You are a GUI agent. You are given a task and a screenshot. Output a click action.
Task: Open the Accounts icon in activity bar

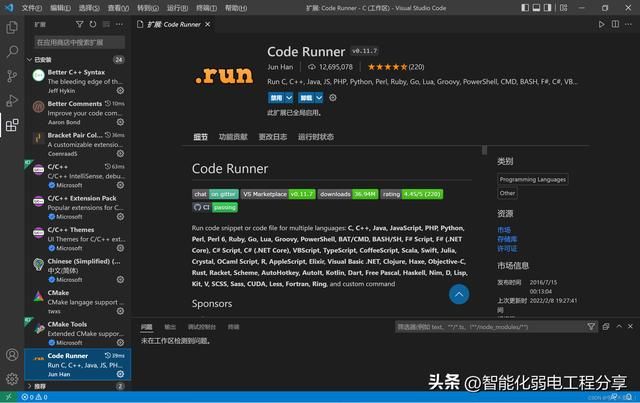coord(12,354)
